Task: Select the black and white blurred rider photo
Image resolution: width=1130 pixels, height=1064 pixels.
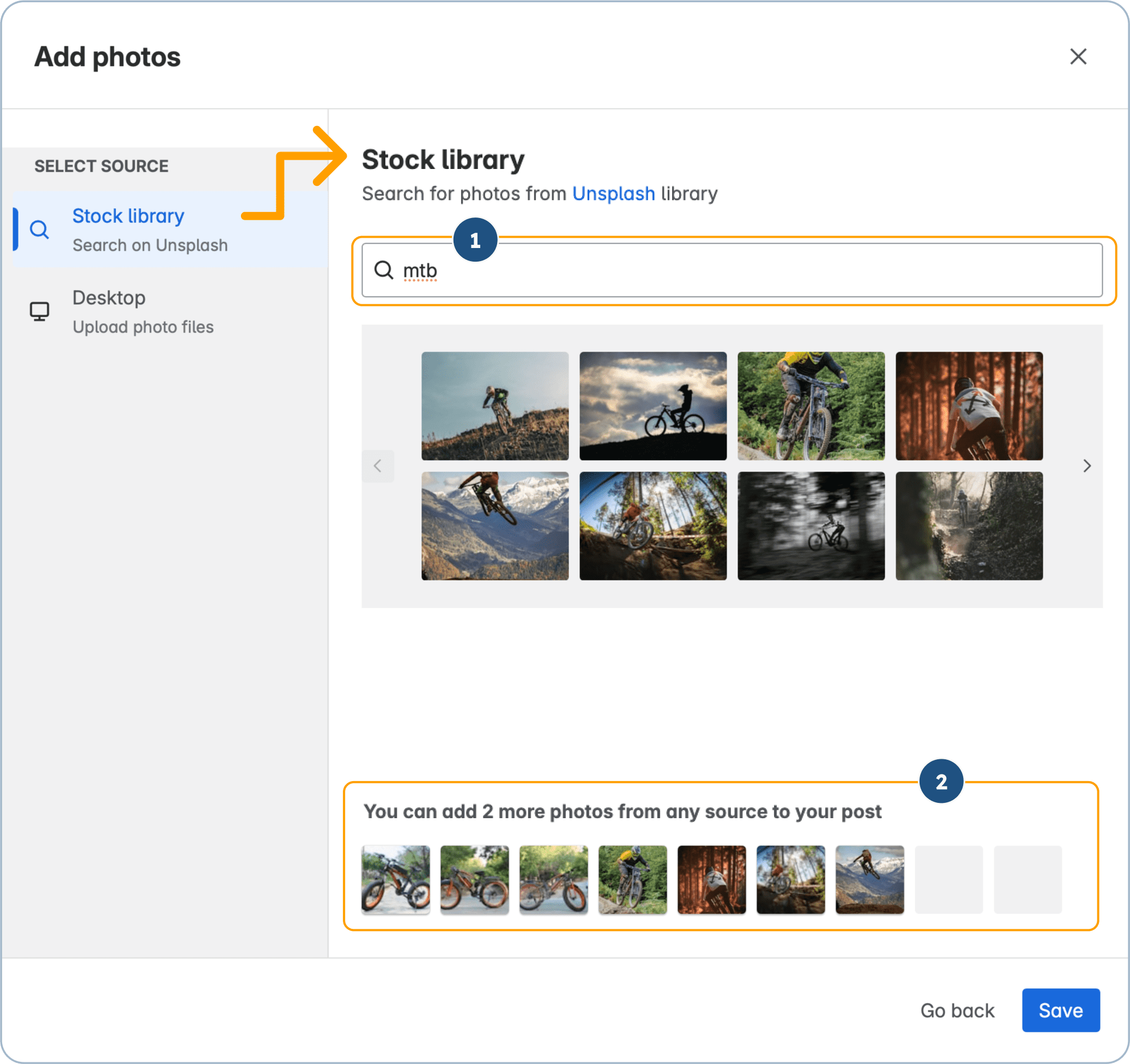Action: point(811,526)
